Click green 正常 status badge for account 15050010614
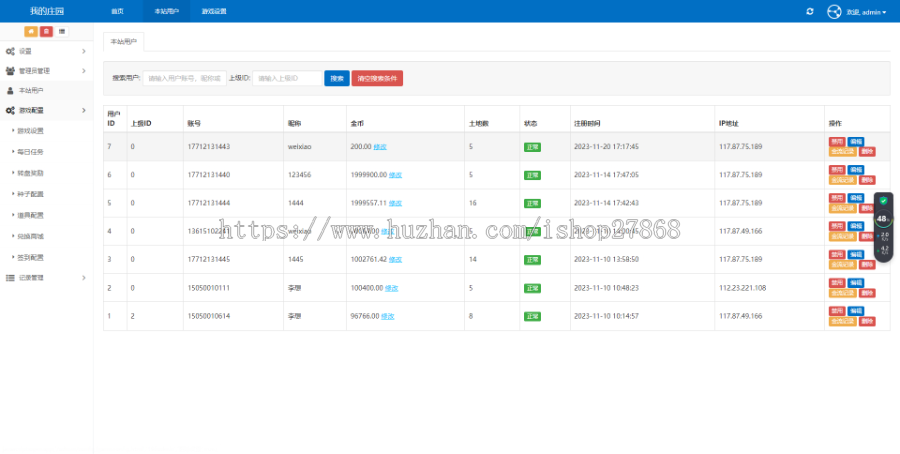This screenshot has width=900, height=454. pos(532,317)
